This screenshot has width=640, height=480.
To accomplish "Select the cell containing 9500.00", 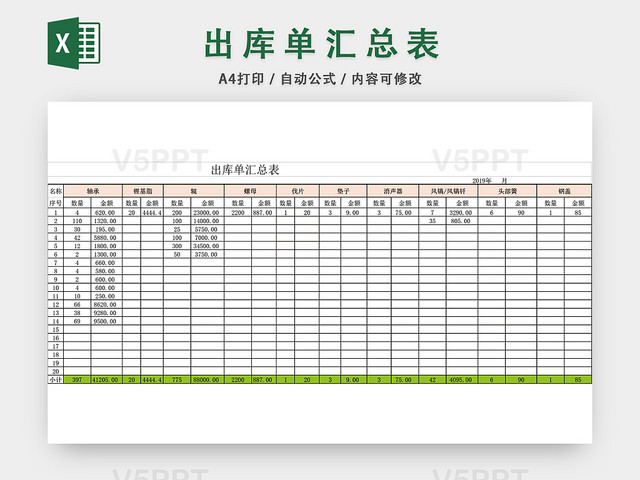I will pos(107,321).
